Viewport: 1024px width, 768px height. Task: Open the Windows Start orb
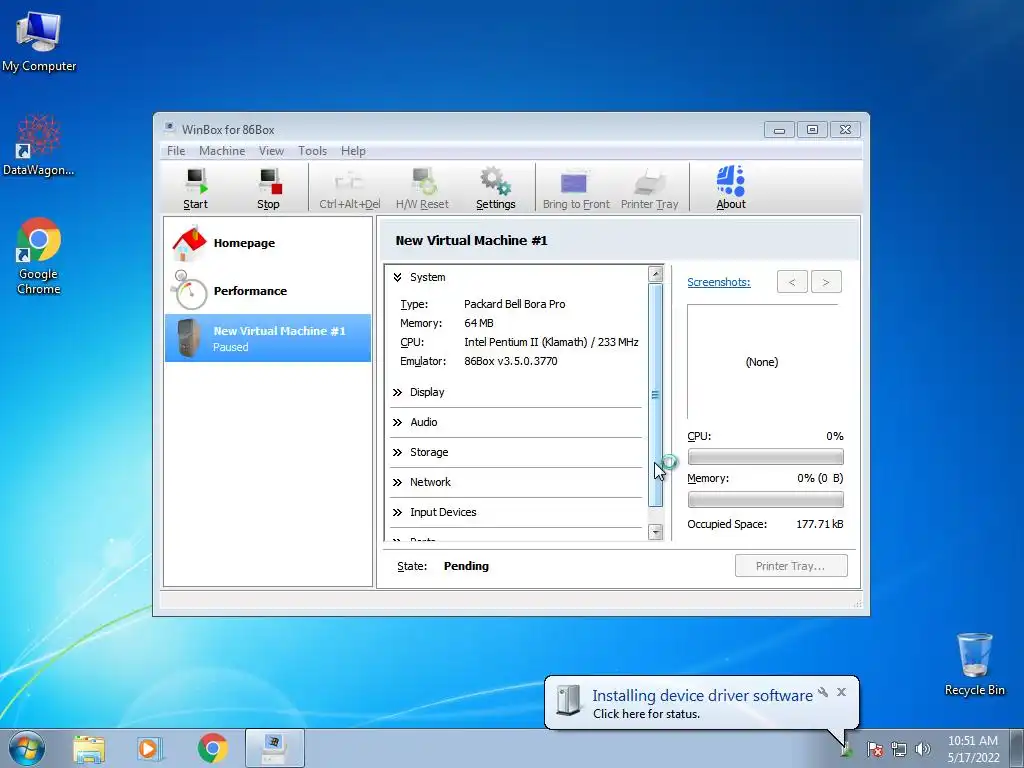[27, 748]
